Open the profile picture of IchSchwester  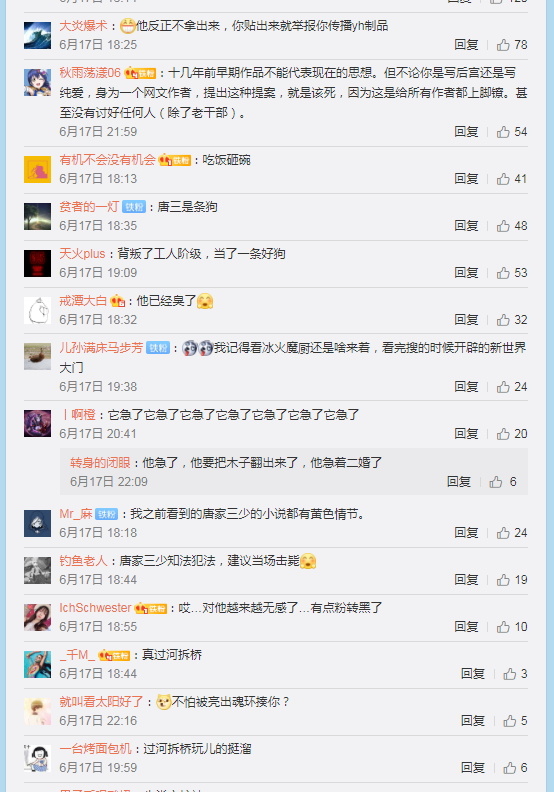37,617
